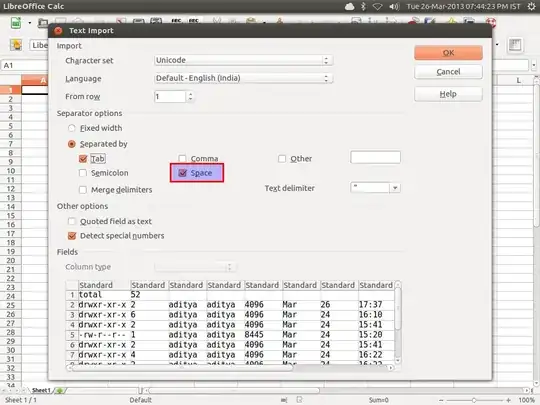Open New document dropdown arrow in Calc toolbar
The image size is (540, 405).
pos(30,23)
